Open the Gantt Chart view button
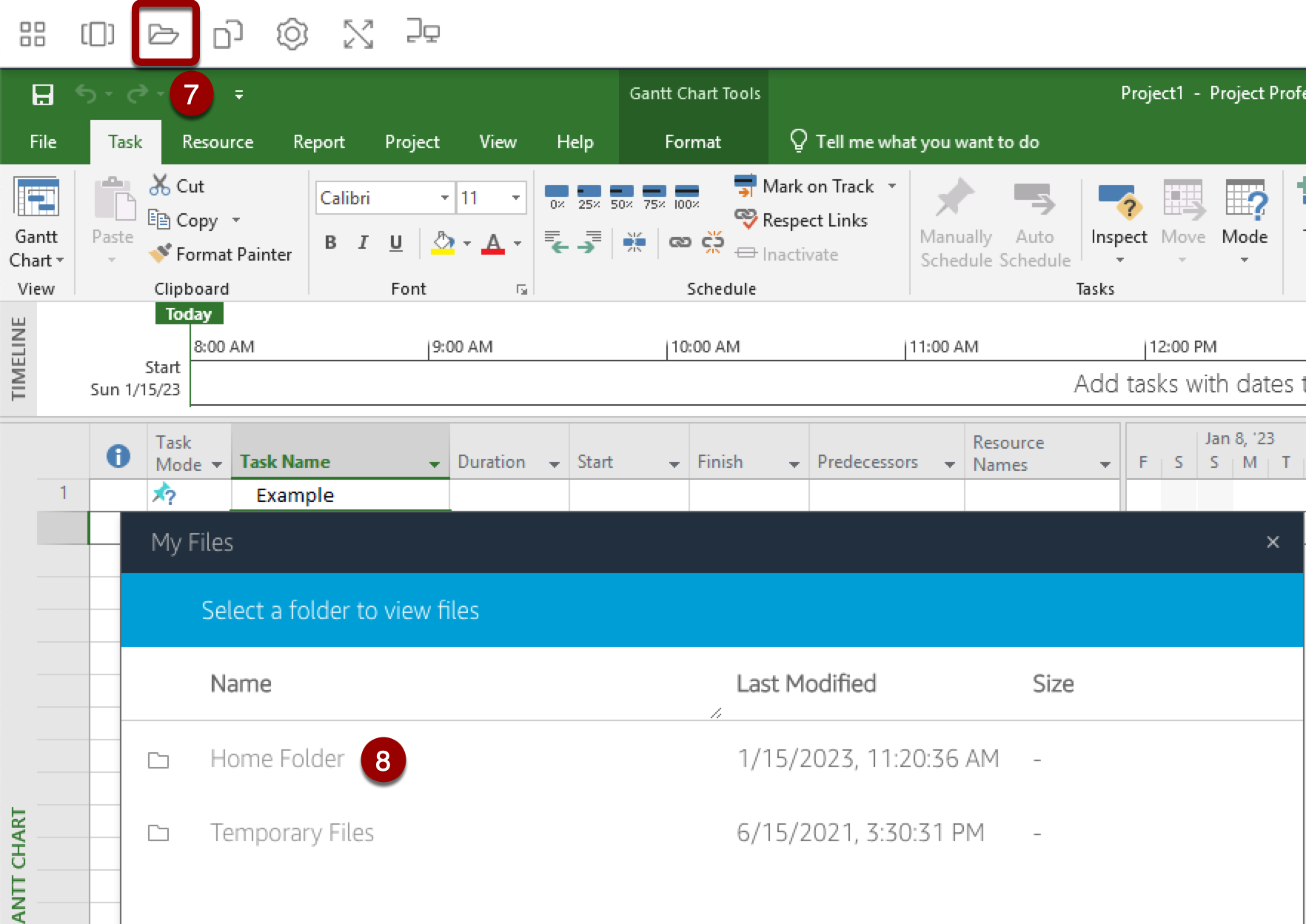This screenshot has width=1306, height=924. click(36, 224)
